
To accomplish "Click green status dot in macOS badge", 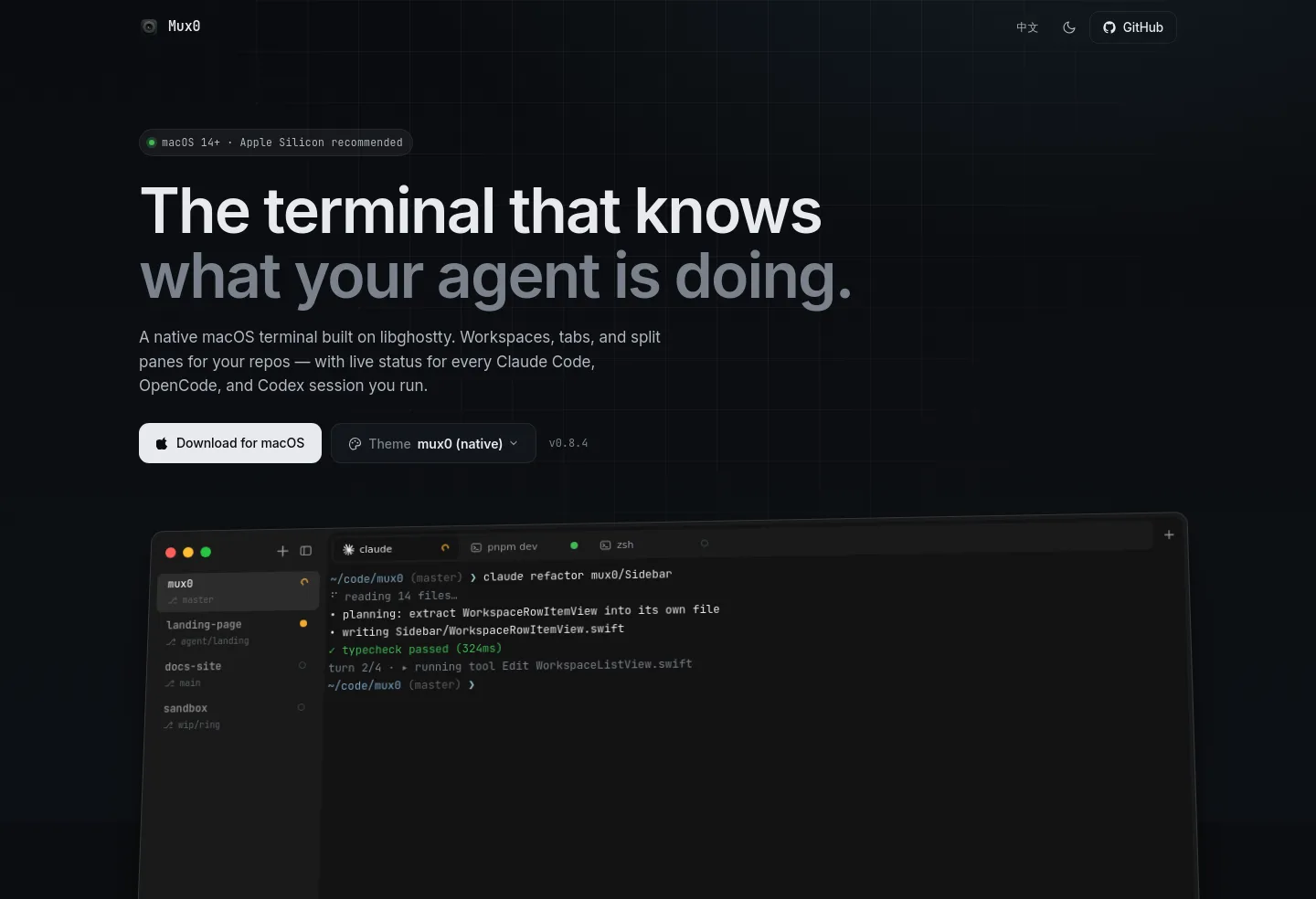I will [x=152, y=143].
